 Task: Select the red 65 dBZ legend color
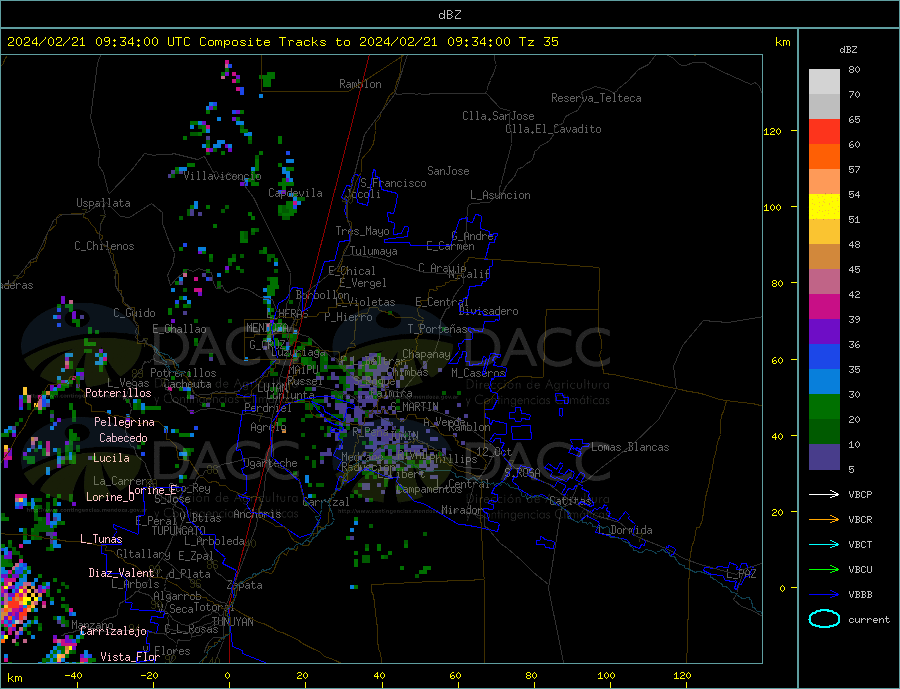[x=824, y=131]
